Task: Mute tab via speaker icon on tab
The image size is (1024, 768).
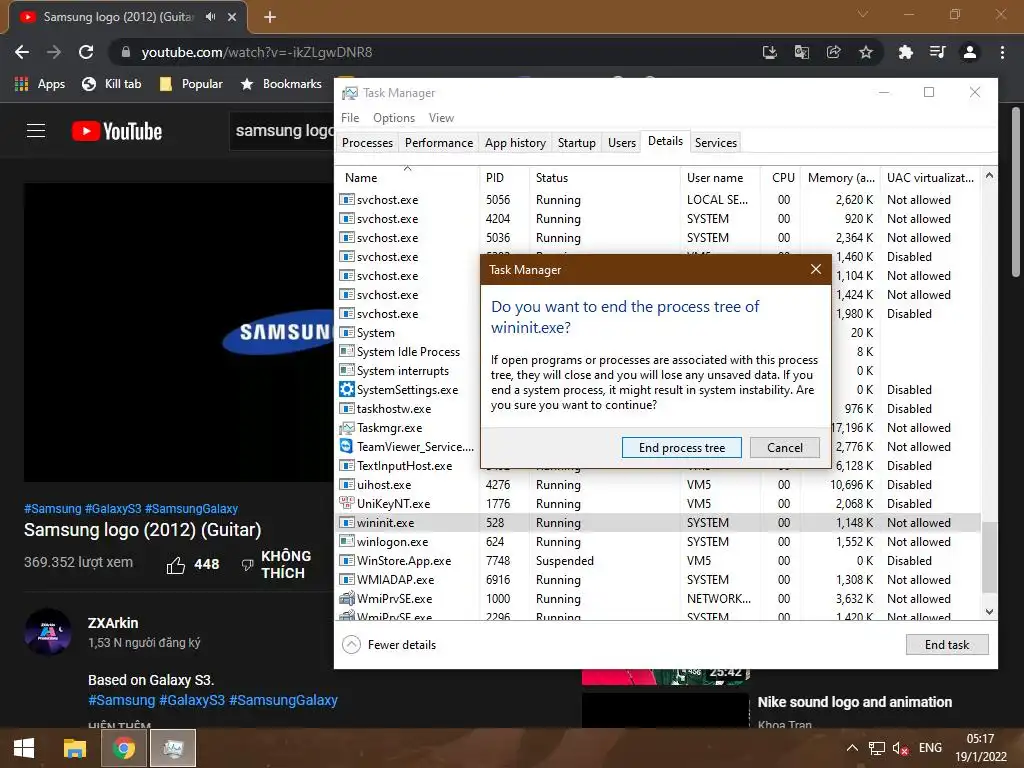Action: [x=210, y=17]
